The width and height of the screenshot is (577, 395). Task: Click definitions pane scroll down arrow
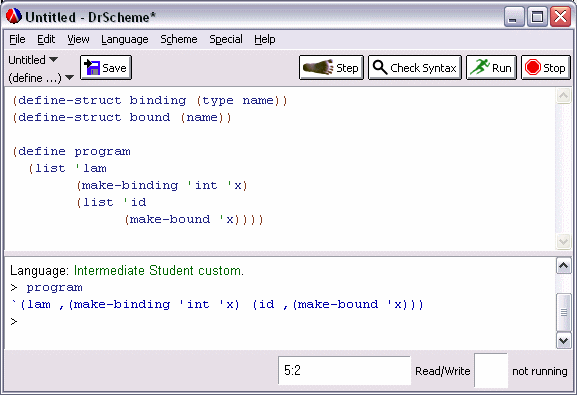pyautogui.click(x=563, y=241)
